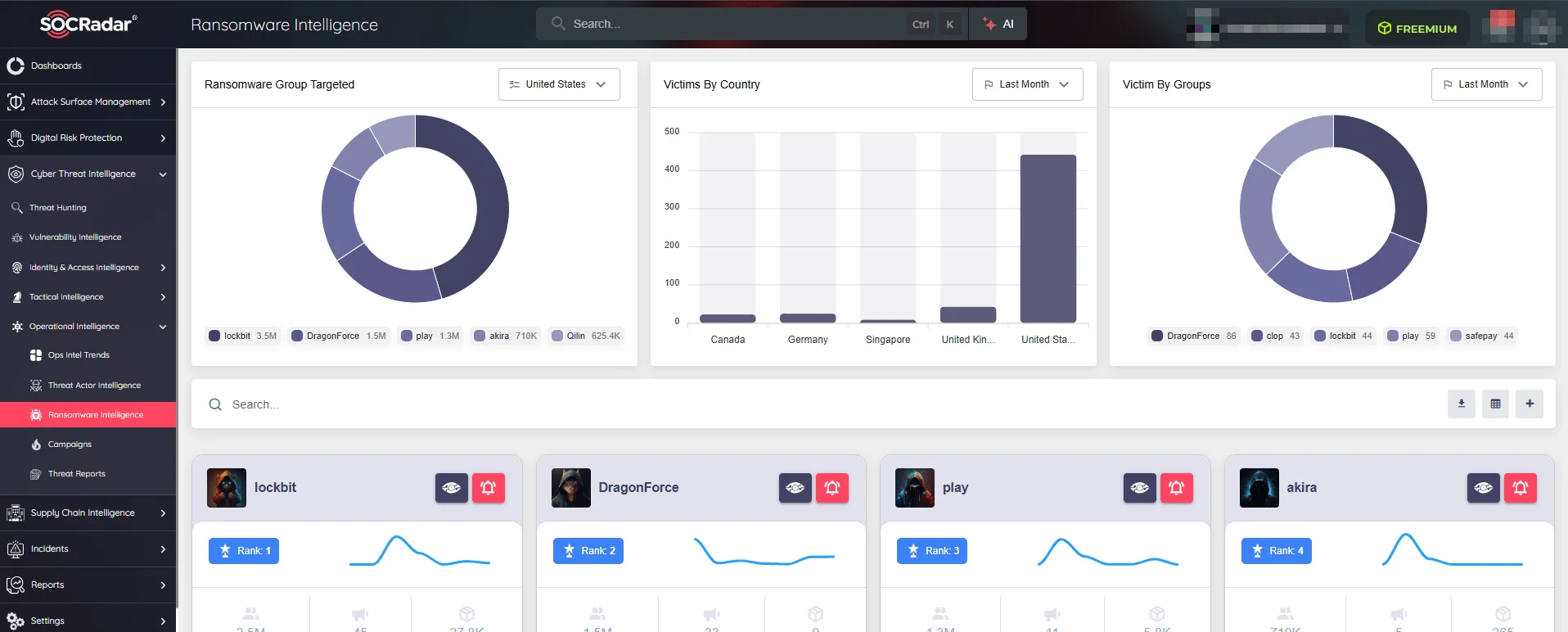Screen dimensions: 1568x632
Task: Open the Digital Risk Protection menu
Action: pyautogui.click(x=88, y=138)
